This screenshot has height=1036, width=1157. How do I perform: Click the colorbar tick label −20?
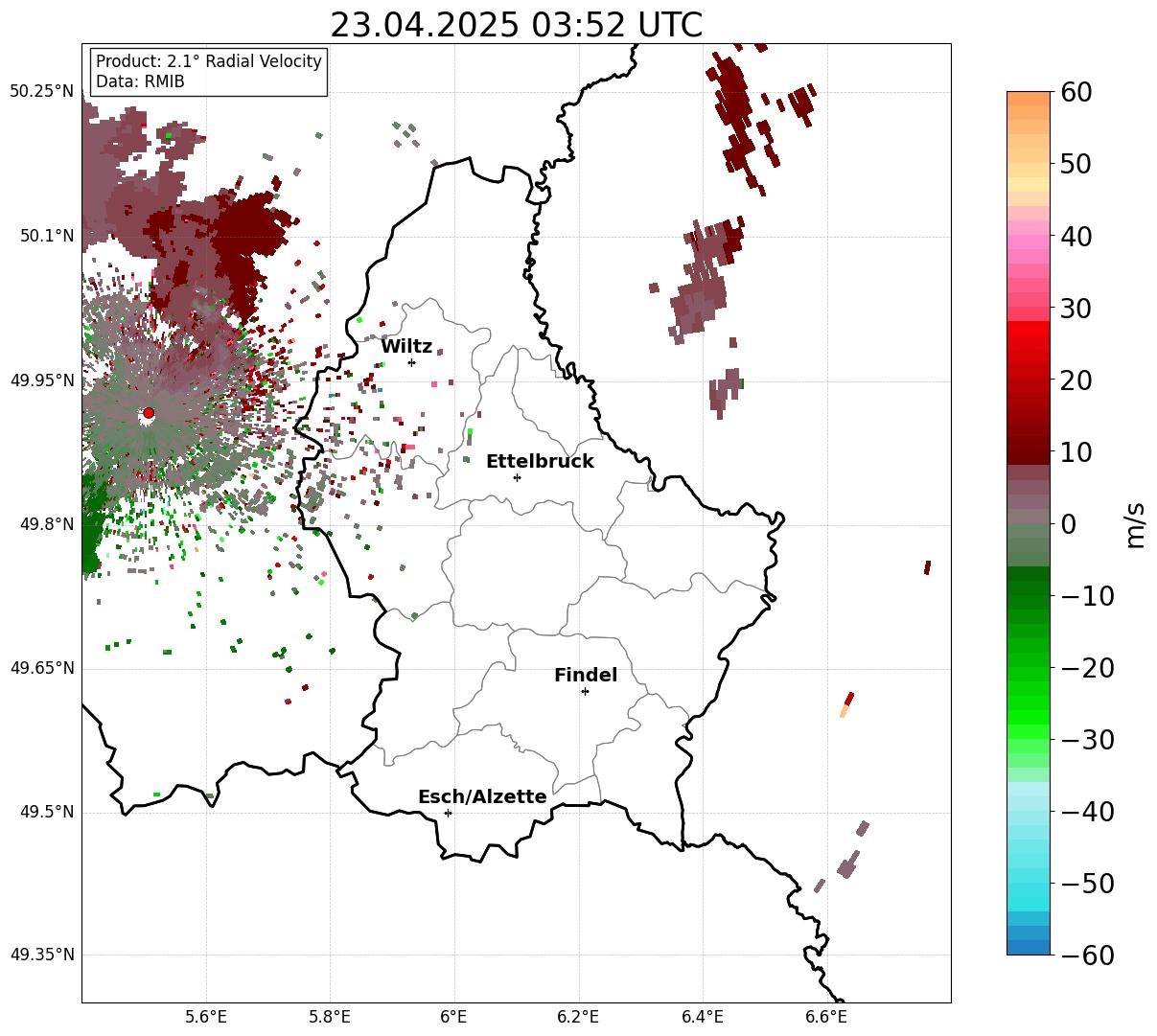1087,667
